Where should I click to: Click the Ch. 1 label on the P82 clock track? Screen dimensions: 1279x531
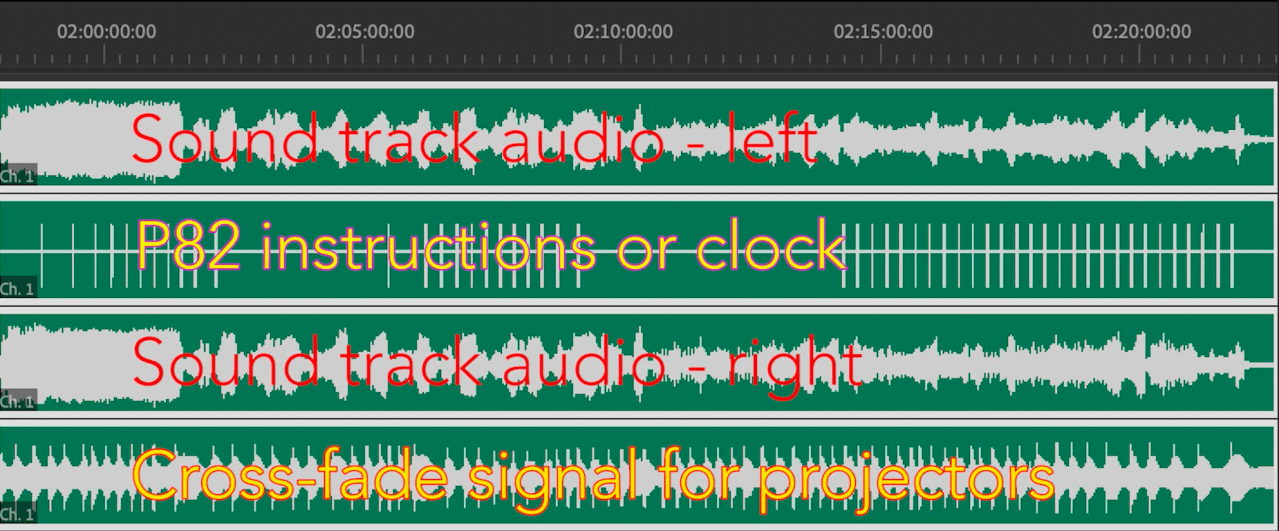(18, 289)
